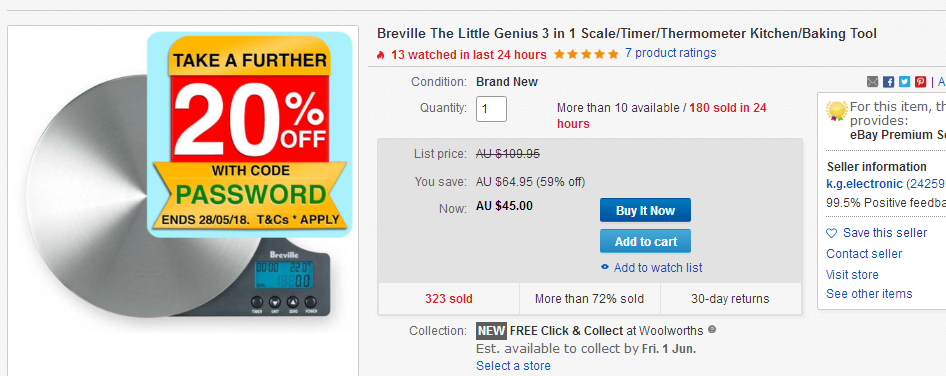Click the heart icon to save seller
946x376 pixels.
(x=831, y=233)
